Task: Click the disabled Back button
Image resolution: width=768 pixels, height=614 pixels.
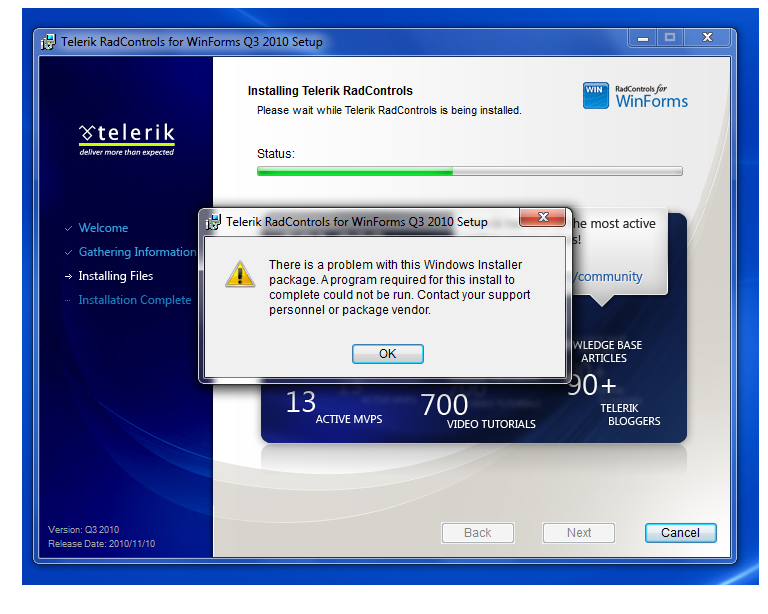Action: coord(478,533)
